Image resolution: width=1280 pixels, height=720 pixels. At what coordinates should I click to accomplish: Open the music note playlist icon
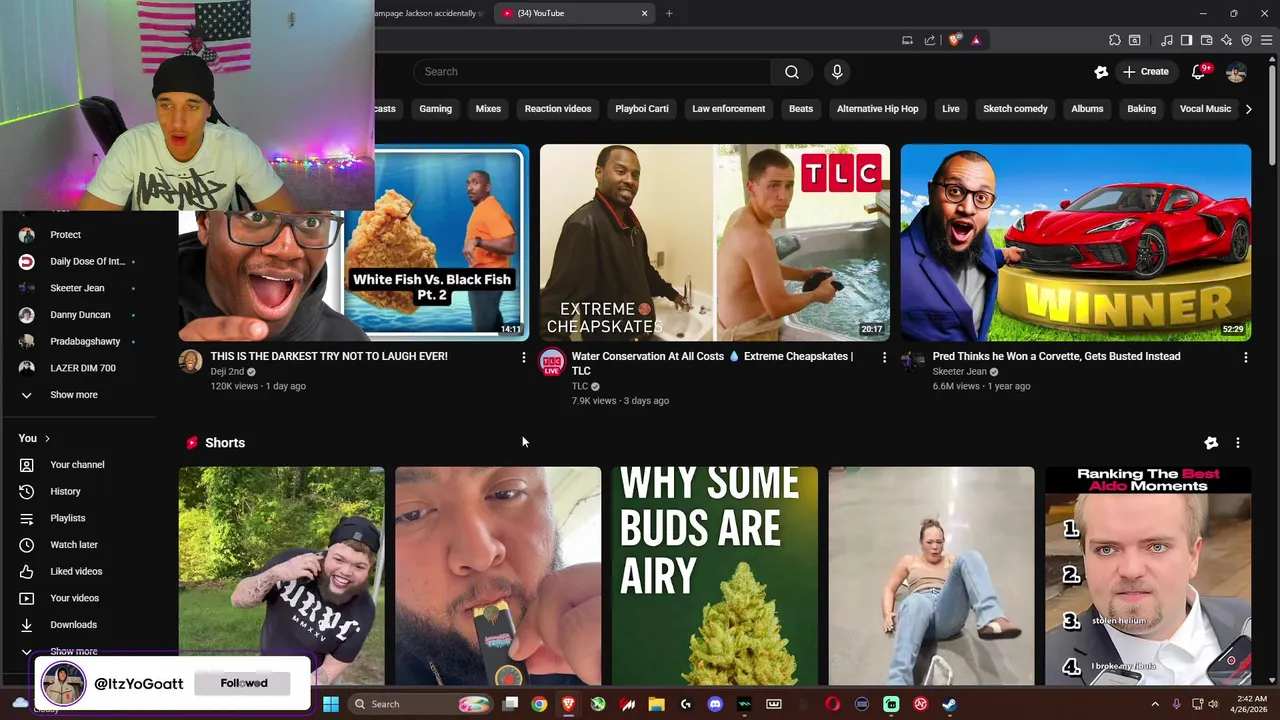[x=1166, y=40]
